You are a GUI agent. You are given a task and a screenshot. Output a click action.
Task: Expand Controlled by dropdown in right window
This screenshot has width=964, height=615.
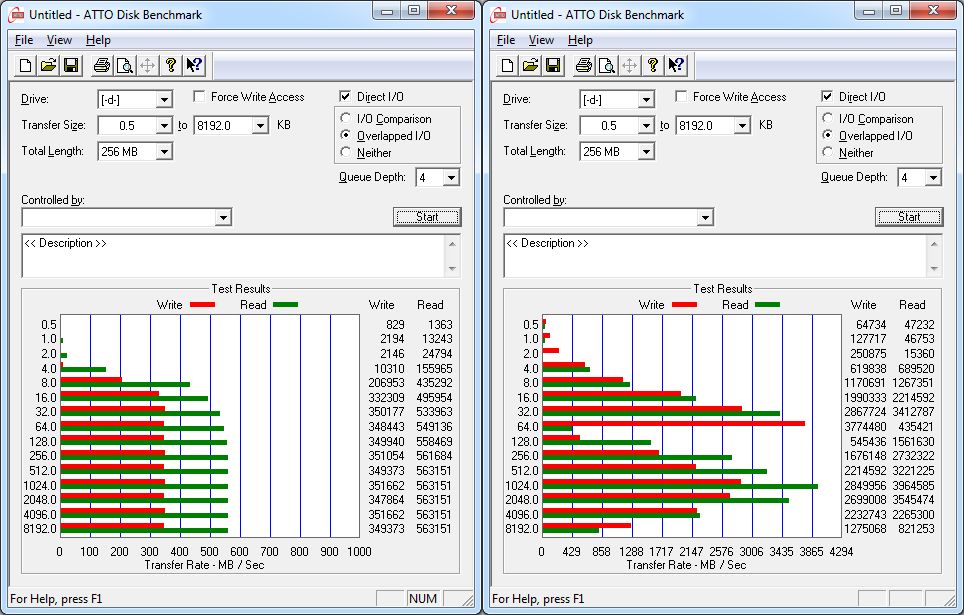tap(705, 217)
